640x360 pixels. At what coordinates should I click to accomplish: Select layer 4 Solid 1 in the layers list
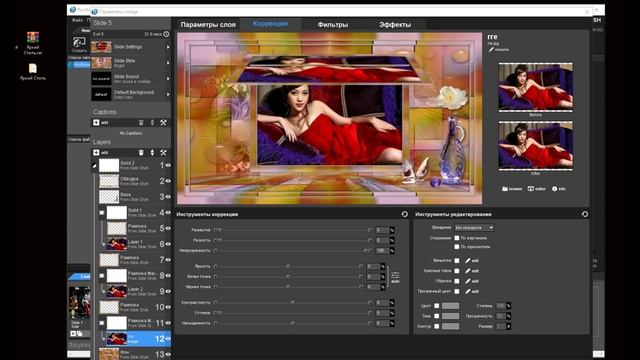point(135,212)
